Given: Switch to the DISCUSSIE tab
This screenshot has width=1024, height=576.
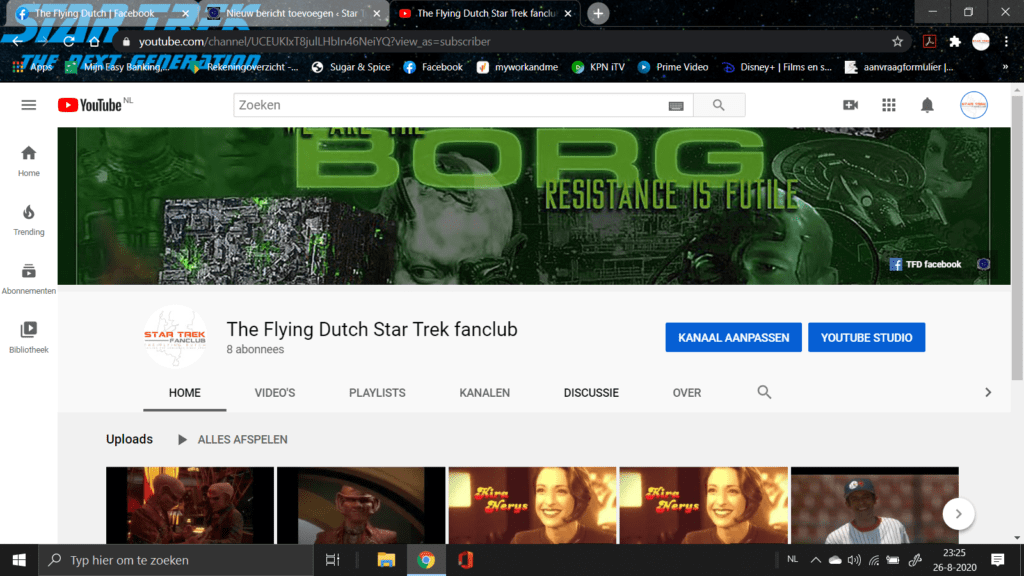Looking at the screenshot, I should click(591, 393).
